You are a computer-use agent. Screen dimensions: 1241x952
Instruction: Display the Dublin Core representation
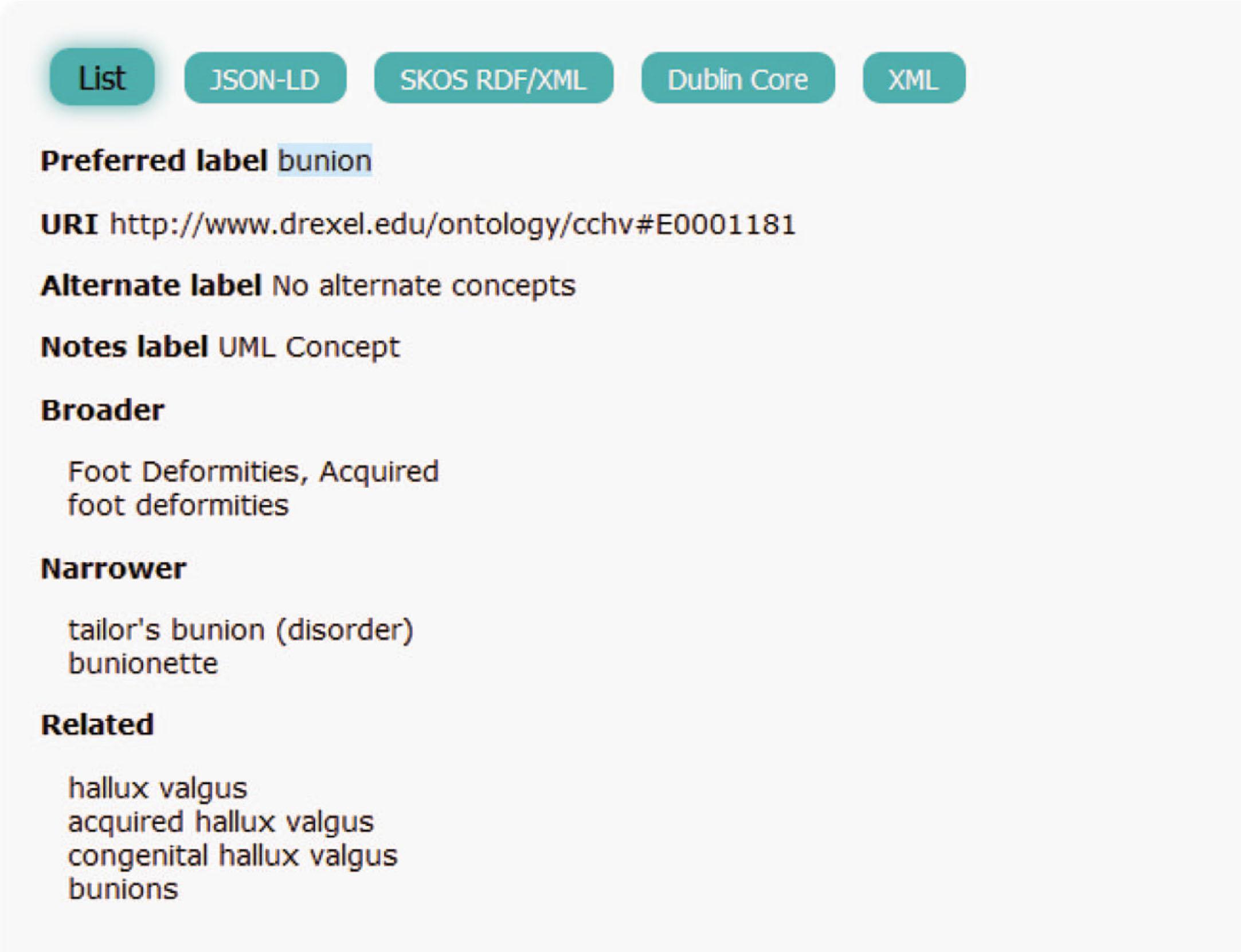pos(737,79)
